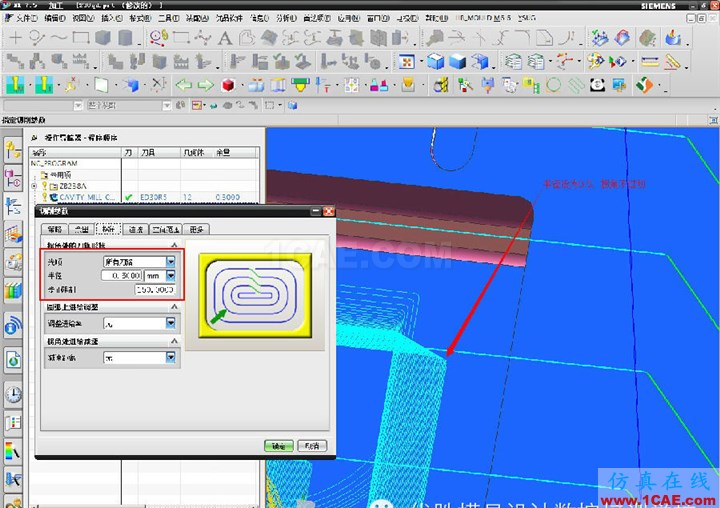Viewport: 720px width, 508px height.
Task: Click the yellow toolpath preview image
Action: tap(255, 295)
